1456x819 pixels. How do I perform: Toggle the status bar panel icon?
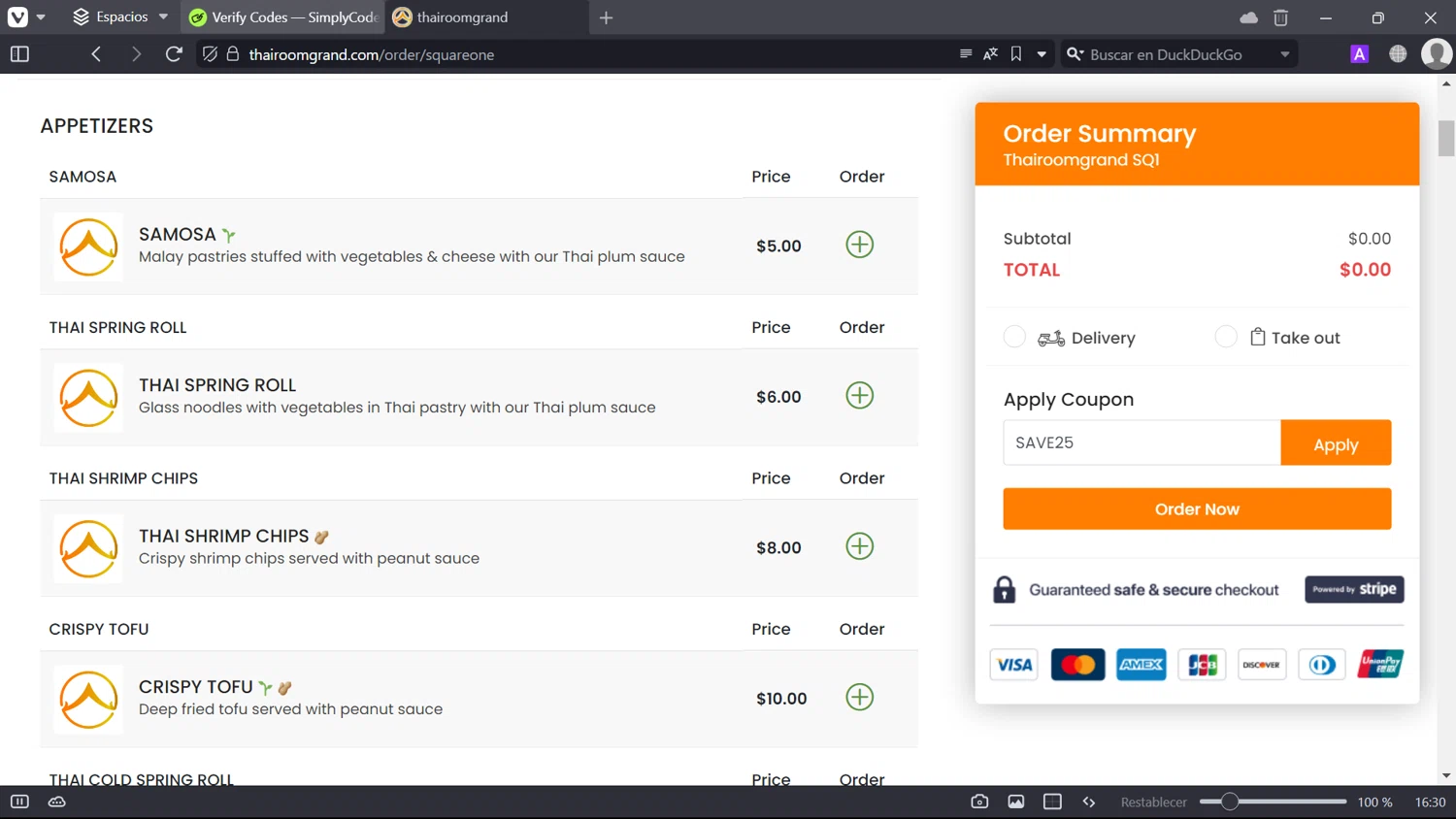point(19,802)
